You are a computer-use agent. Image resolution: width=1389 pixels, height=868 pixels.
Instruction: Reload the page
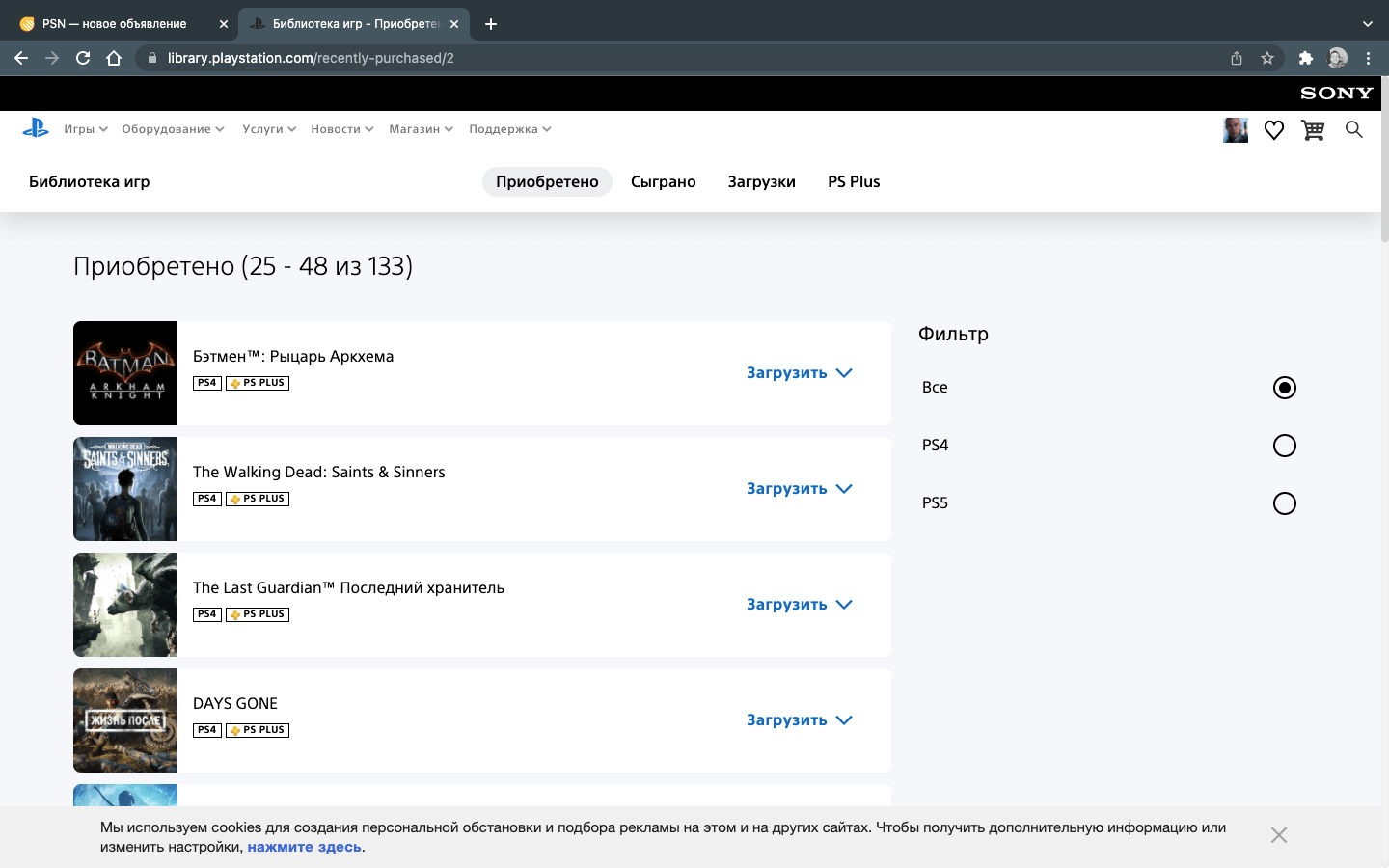(83, 58)
